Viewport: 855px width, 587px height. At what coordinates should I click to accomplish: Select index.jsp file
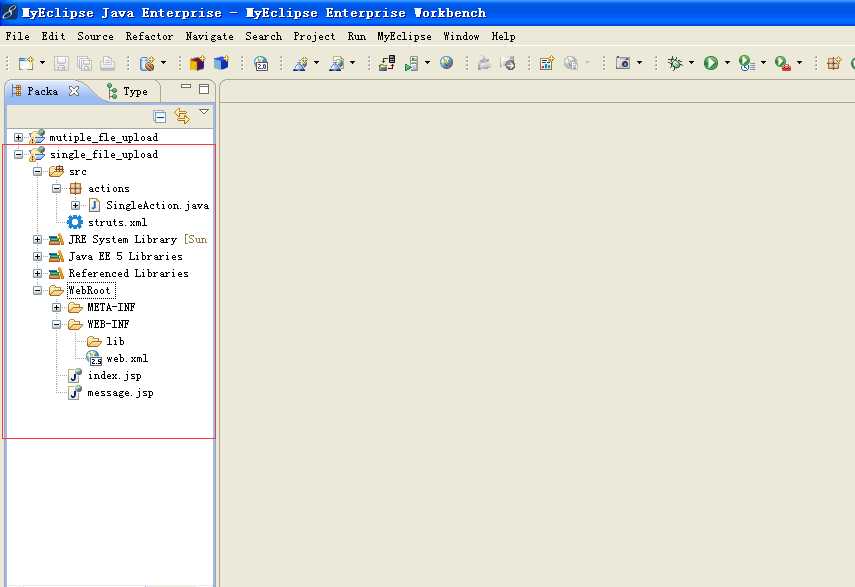pyautogui.click(x=115, y=376)
